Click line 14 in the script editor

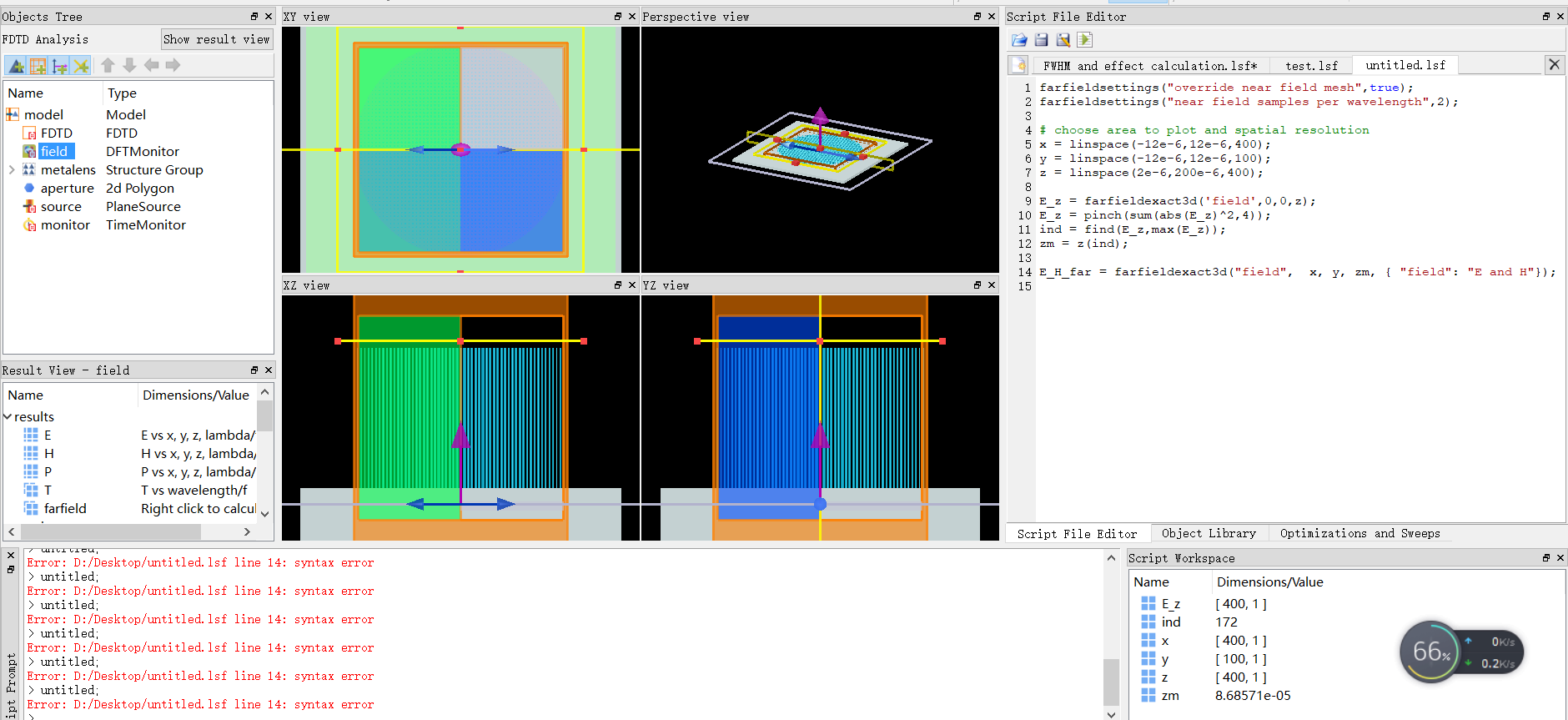coord(1297,272)
